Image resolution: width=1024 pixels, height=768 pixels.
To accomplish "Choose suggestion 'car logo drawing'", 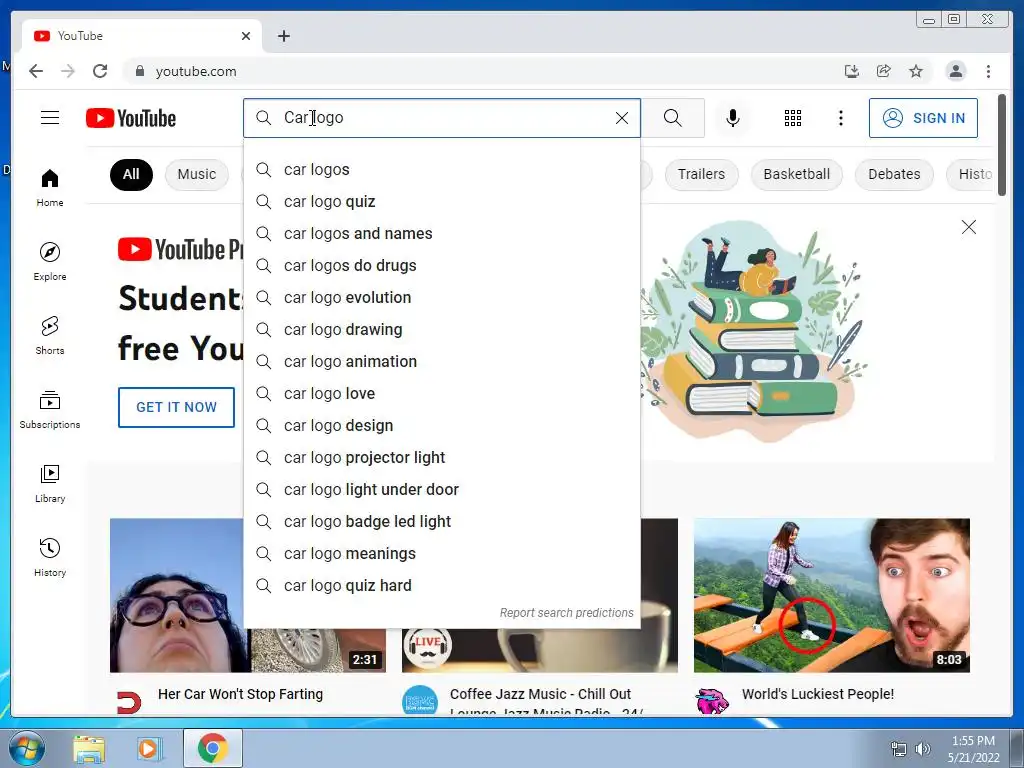I will pos(442,330).
